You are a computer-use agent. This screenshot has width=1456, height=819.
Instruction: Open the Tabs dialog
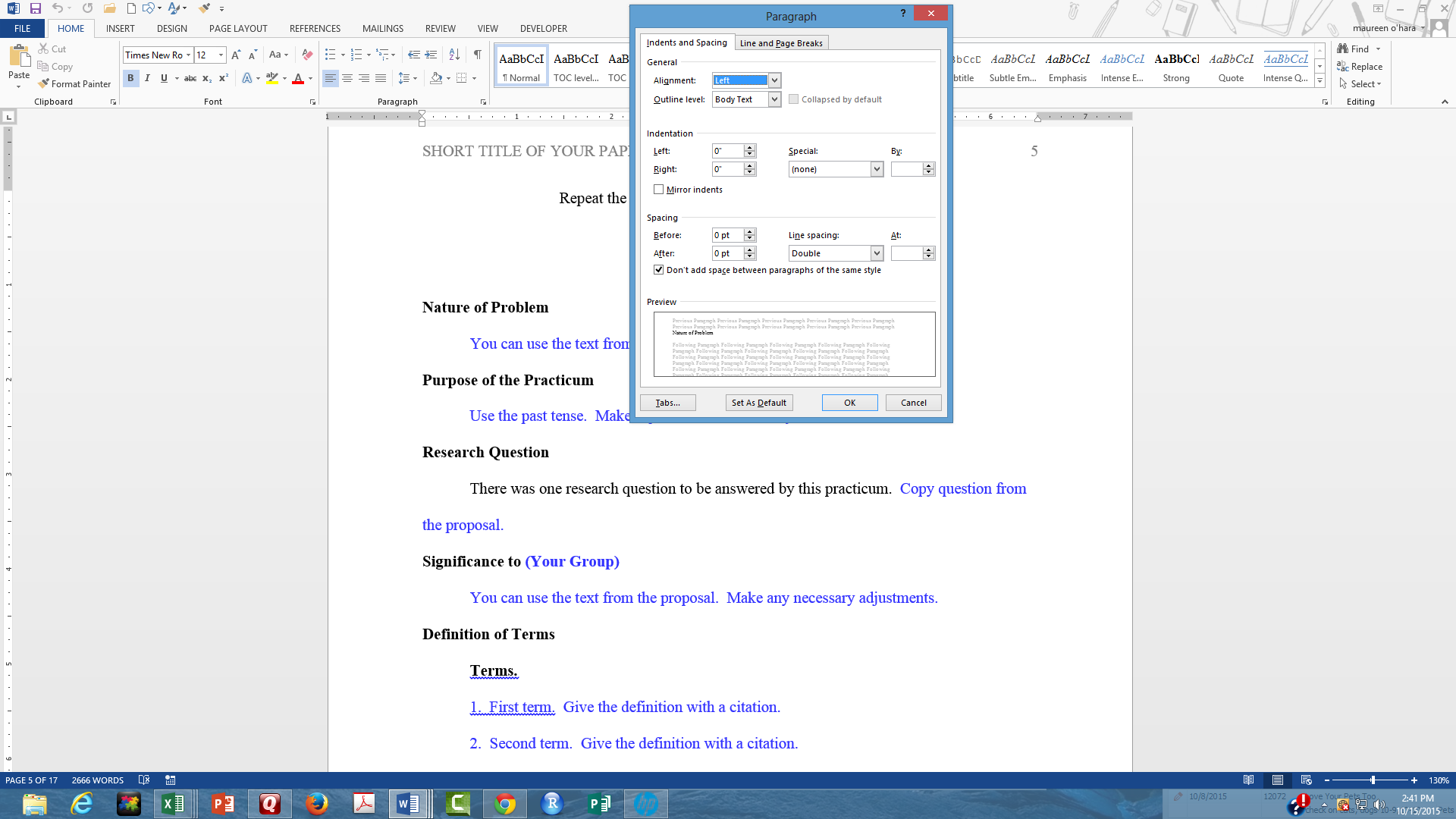click(x=667, y=402)
